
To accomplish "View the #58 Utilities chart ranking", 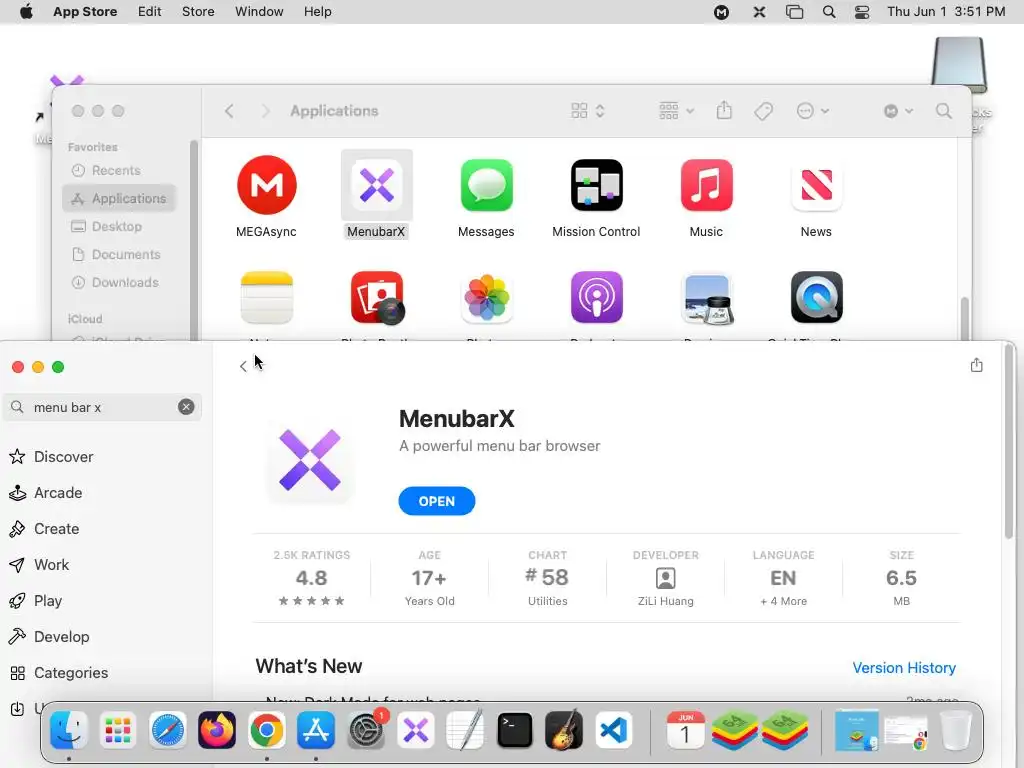I will point(547,578).
